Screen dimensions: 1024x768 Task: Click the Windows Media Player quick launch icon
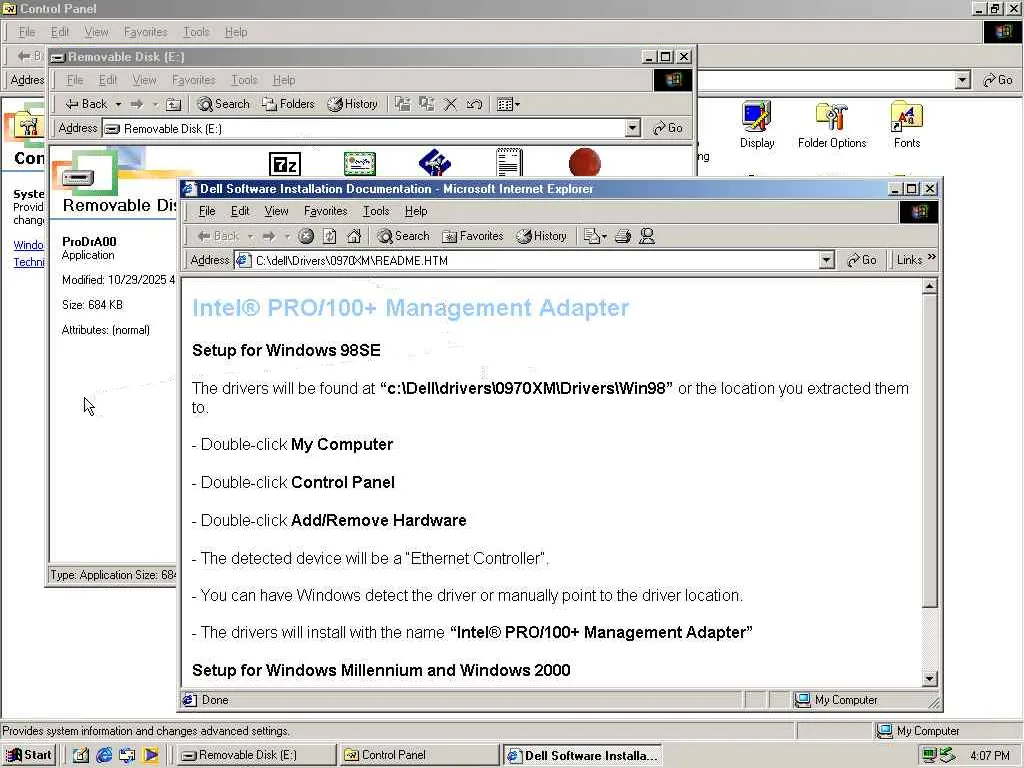150,755
